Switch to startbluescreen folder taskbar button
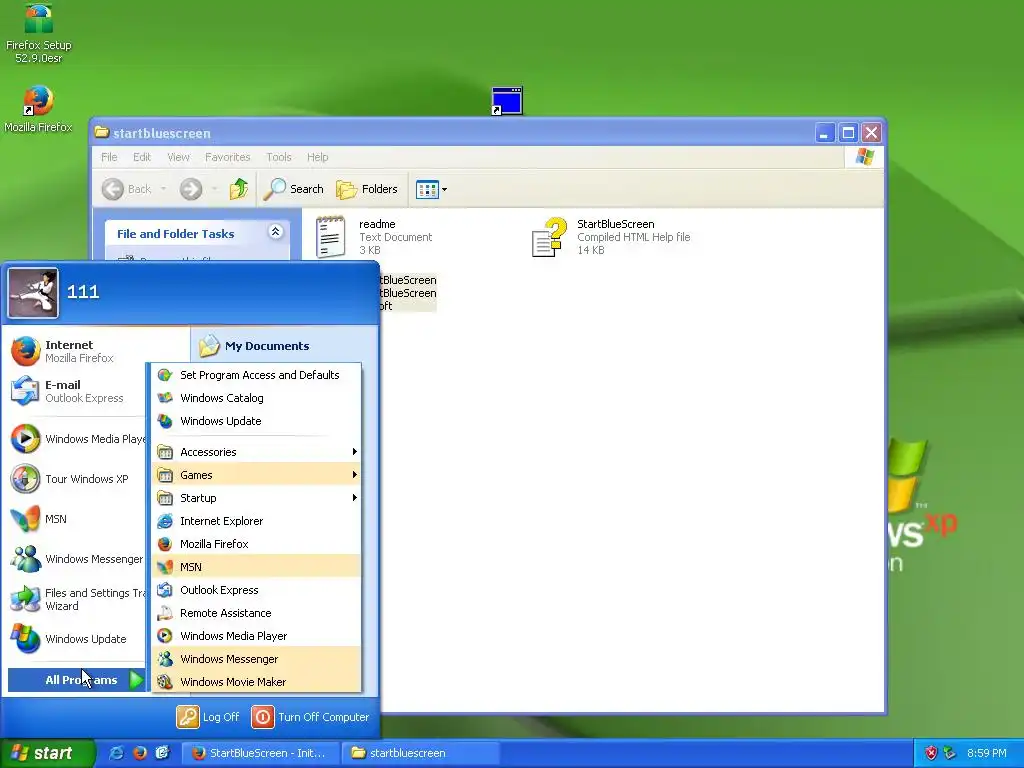Viewport: 1024px width, 768px height. (422, 753)
